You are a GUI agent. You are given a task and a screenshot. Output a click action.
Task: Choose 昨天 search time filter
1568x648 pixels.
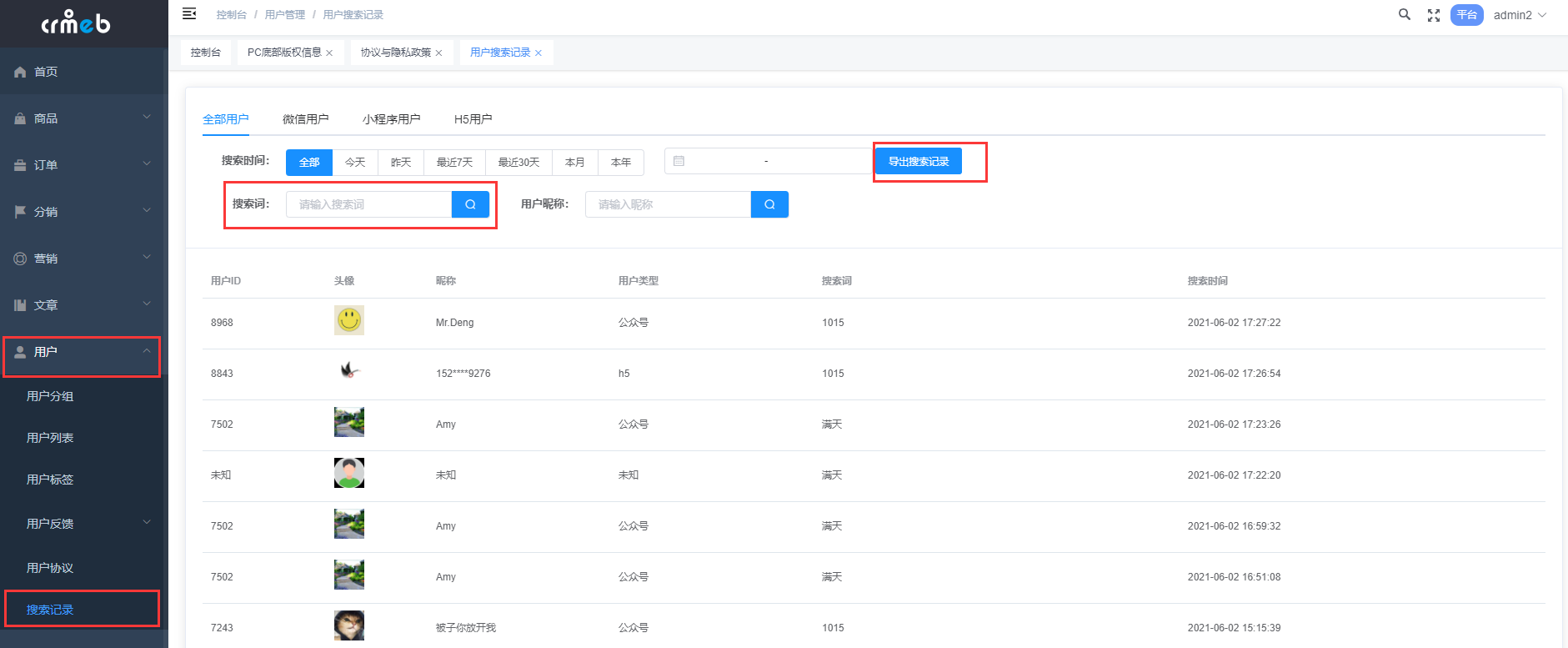point(401,162)
